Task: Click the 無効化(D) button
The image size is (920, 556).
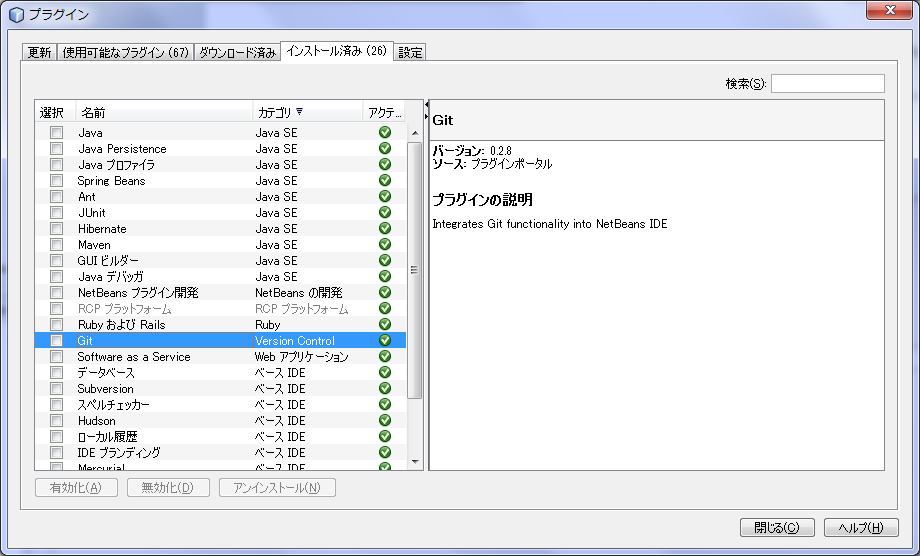Action: click(x=168, y=487)
